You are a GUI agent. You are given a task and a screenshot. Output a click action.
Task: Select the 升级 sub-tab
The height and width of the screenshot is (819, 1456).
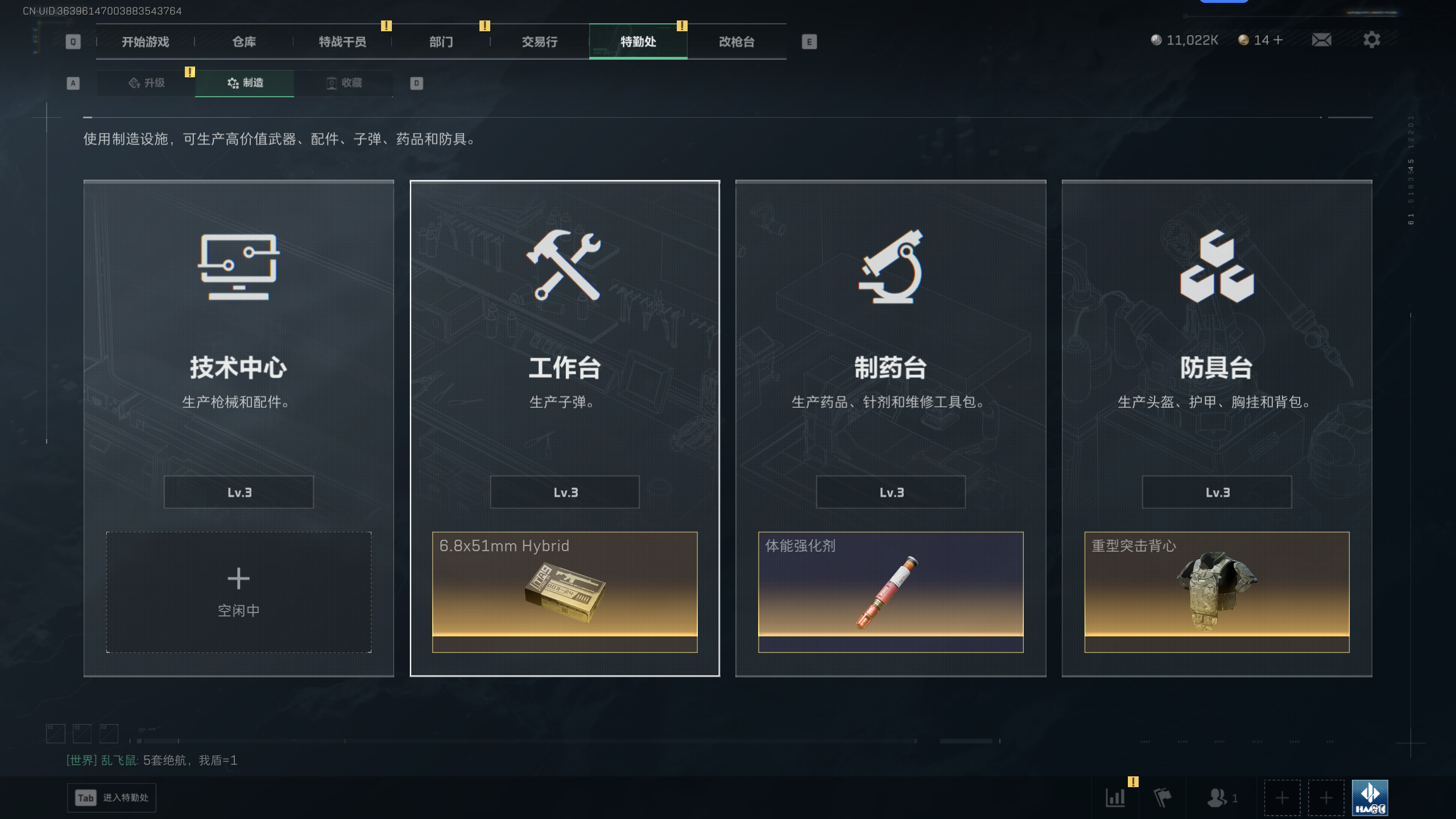146,83
